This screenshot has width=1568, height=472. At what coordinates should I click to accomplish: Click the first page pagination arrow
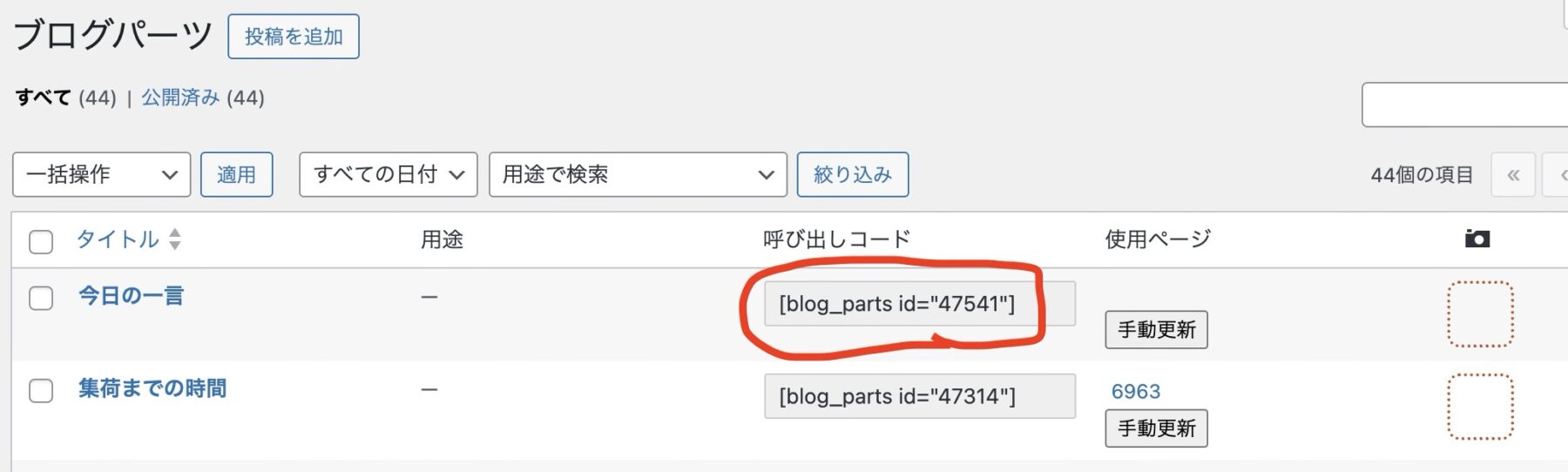(x=1513, y=175)
